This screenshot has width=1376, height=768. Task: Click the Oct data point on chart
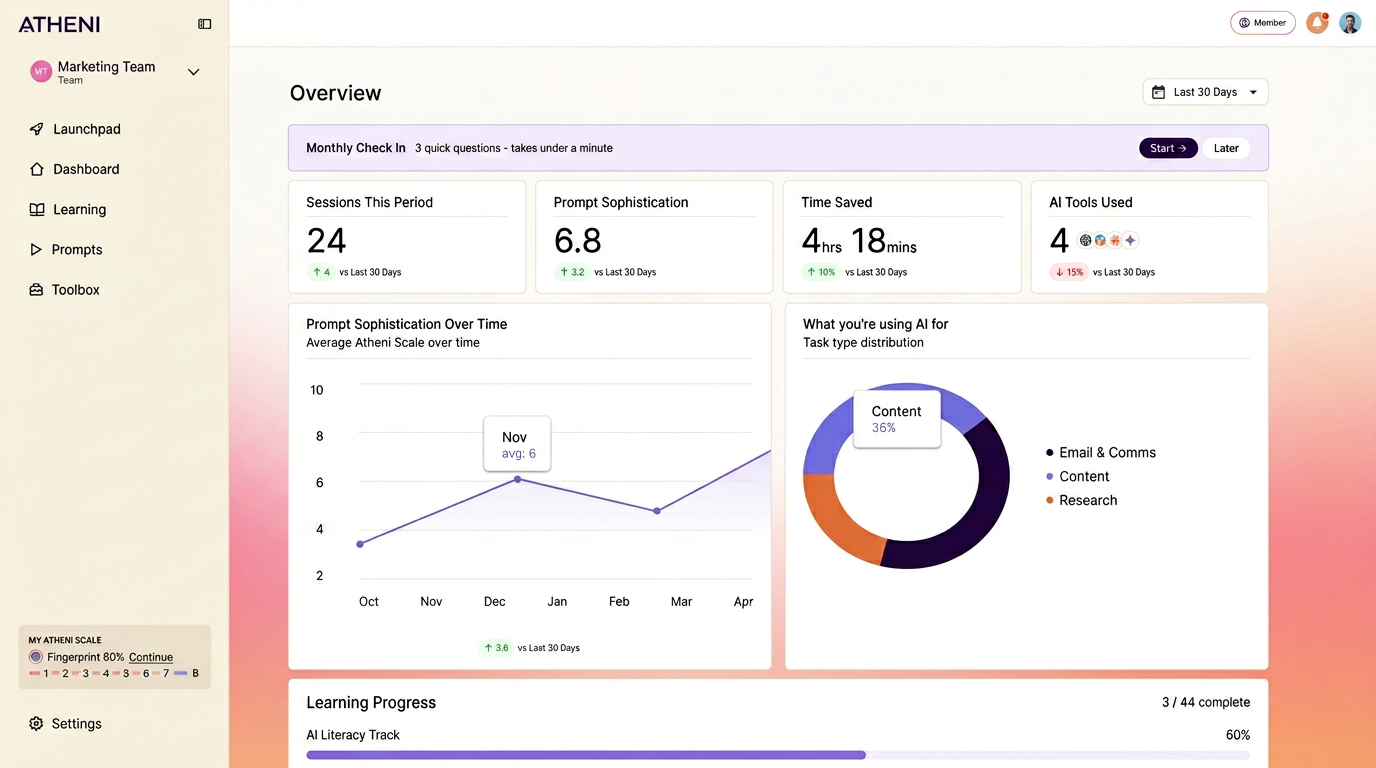coord(360,544)
